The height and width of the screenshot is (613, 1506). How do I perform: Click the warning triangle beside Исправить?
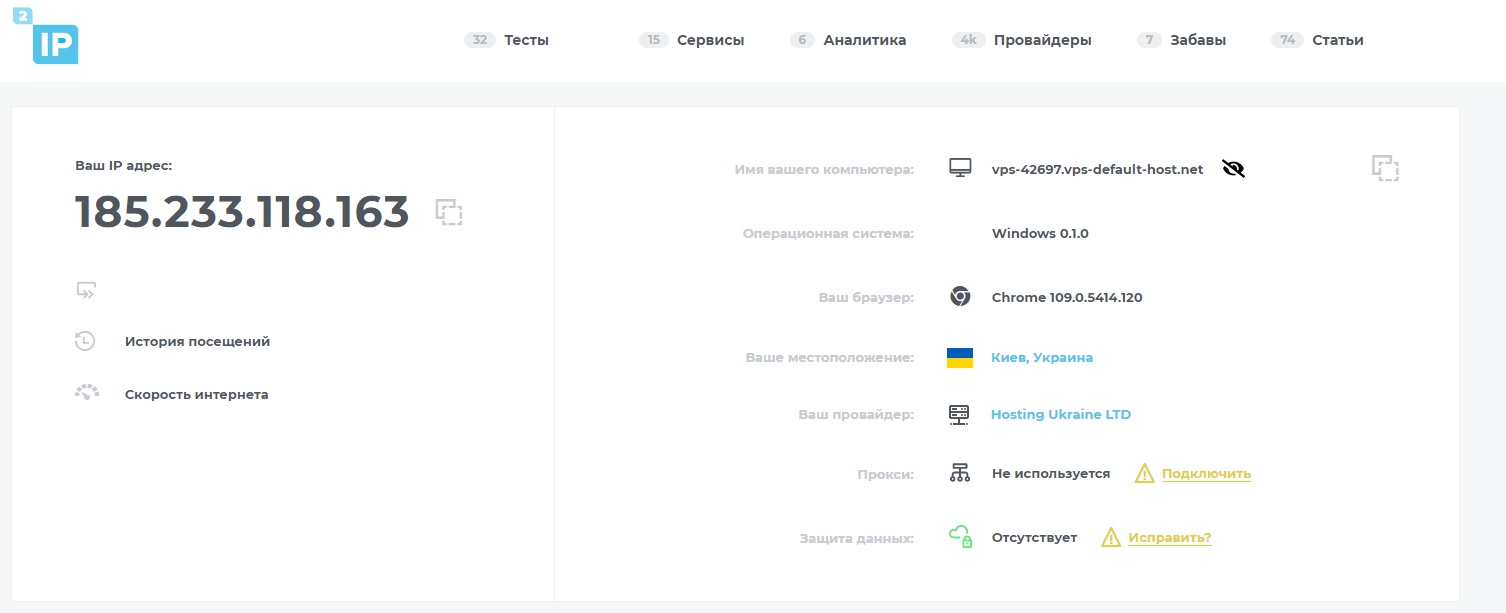coord(1111,538)
